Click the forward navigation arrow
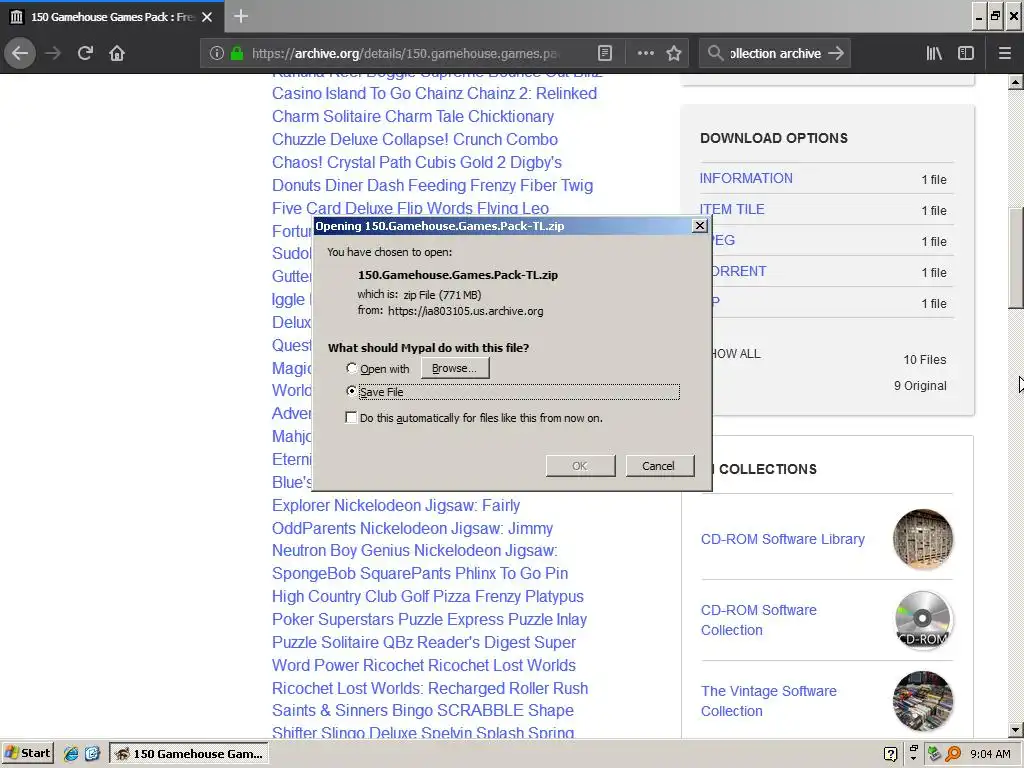1024x768 pixels. coord(53,53)
